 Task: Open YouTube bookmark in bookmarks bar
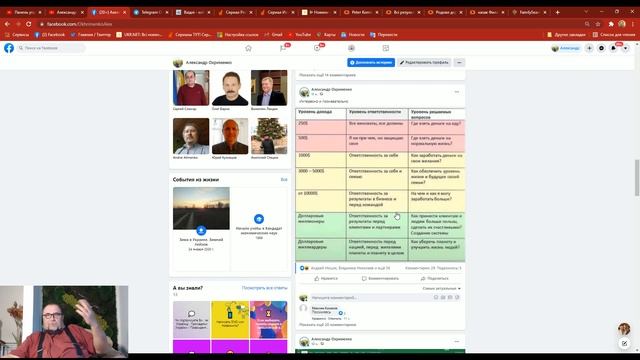pyautogui.click(x=300, y=35)
